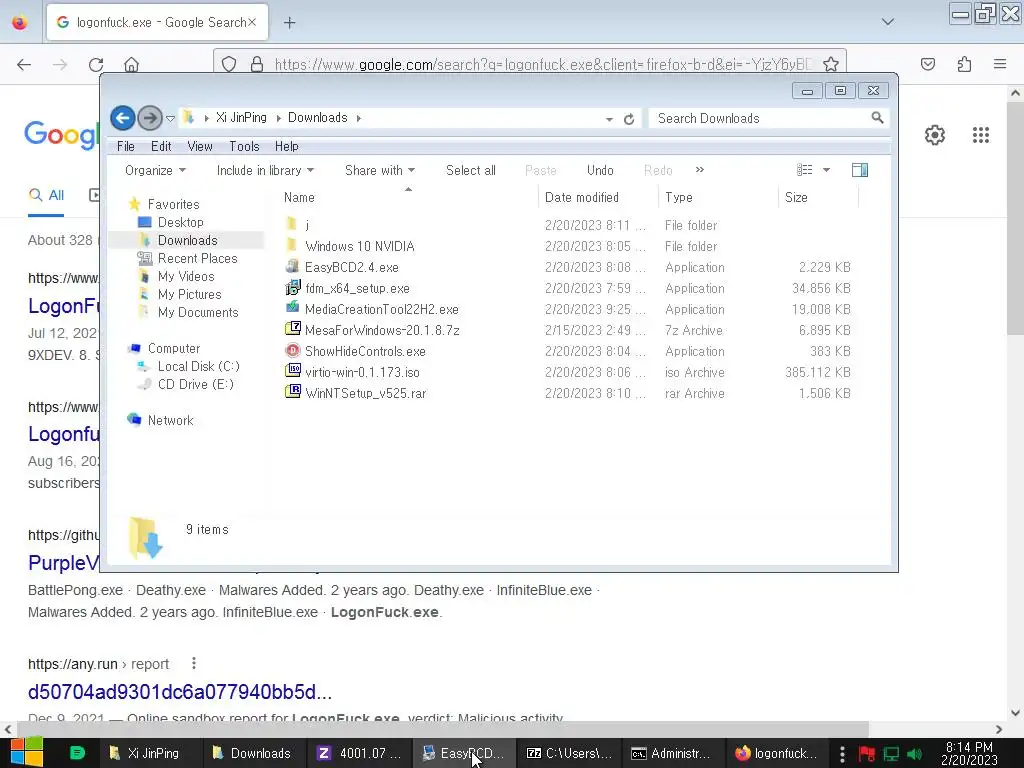Screen dimensions: 1024x768
Task: Open Local Disk (C:) in navigation pane
Action: [x=199, y=366]
